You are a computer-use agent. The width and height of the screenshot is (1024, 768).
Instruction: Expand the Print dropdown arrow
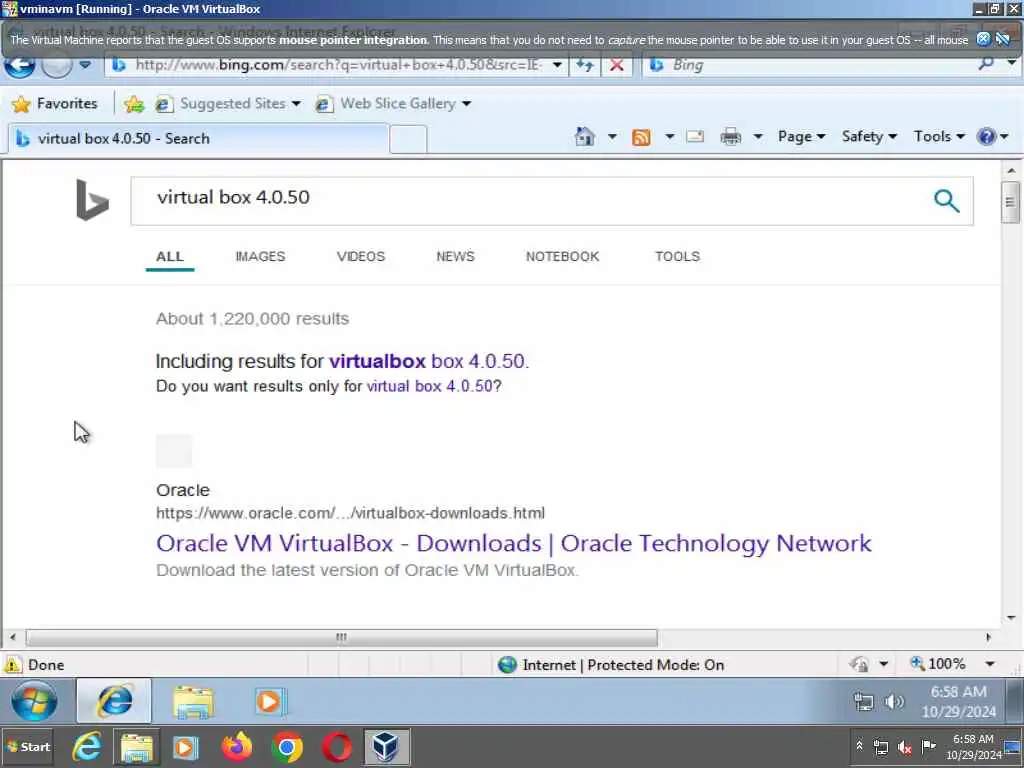[758, 136]
